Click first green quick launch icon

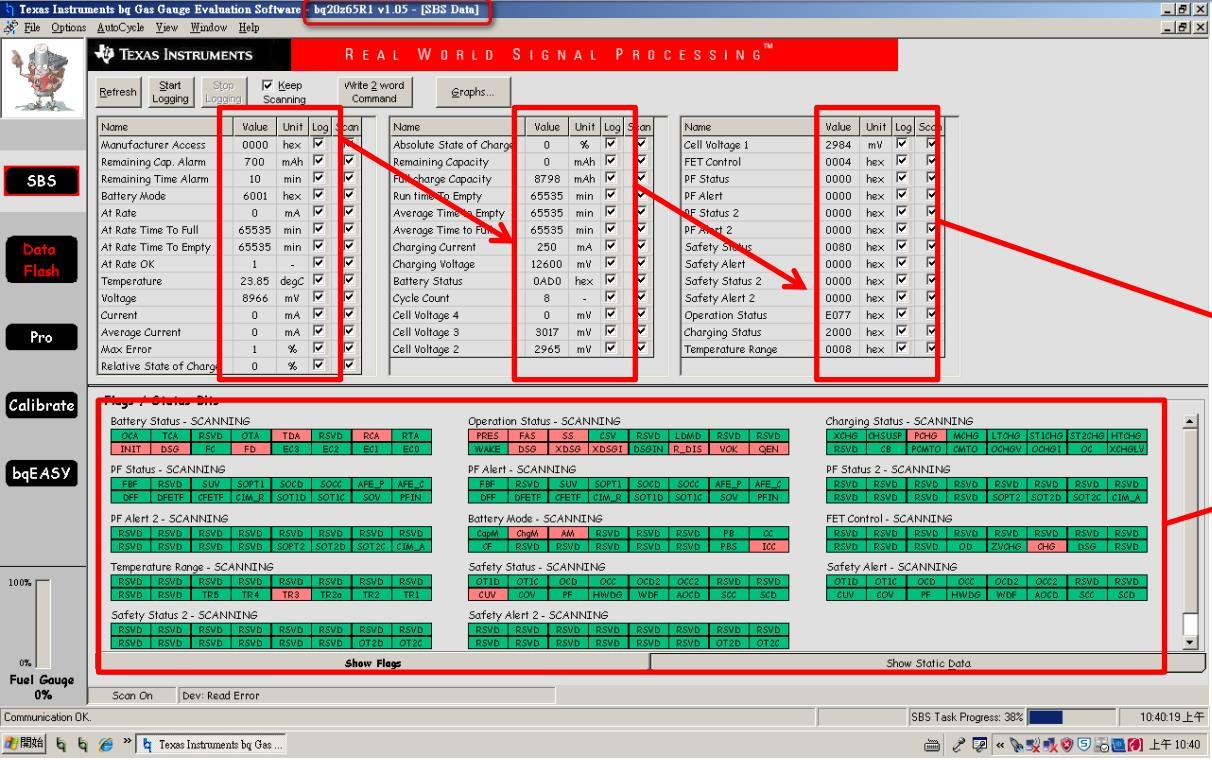[x=61, y=744]
